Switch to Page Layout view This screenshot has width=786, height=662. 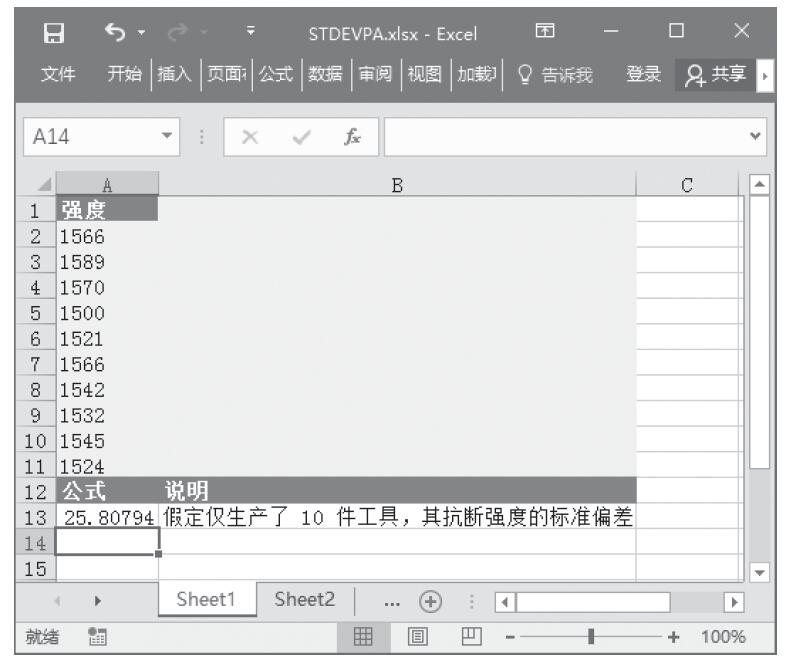click(x=420, y=637)
